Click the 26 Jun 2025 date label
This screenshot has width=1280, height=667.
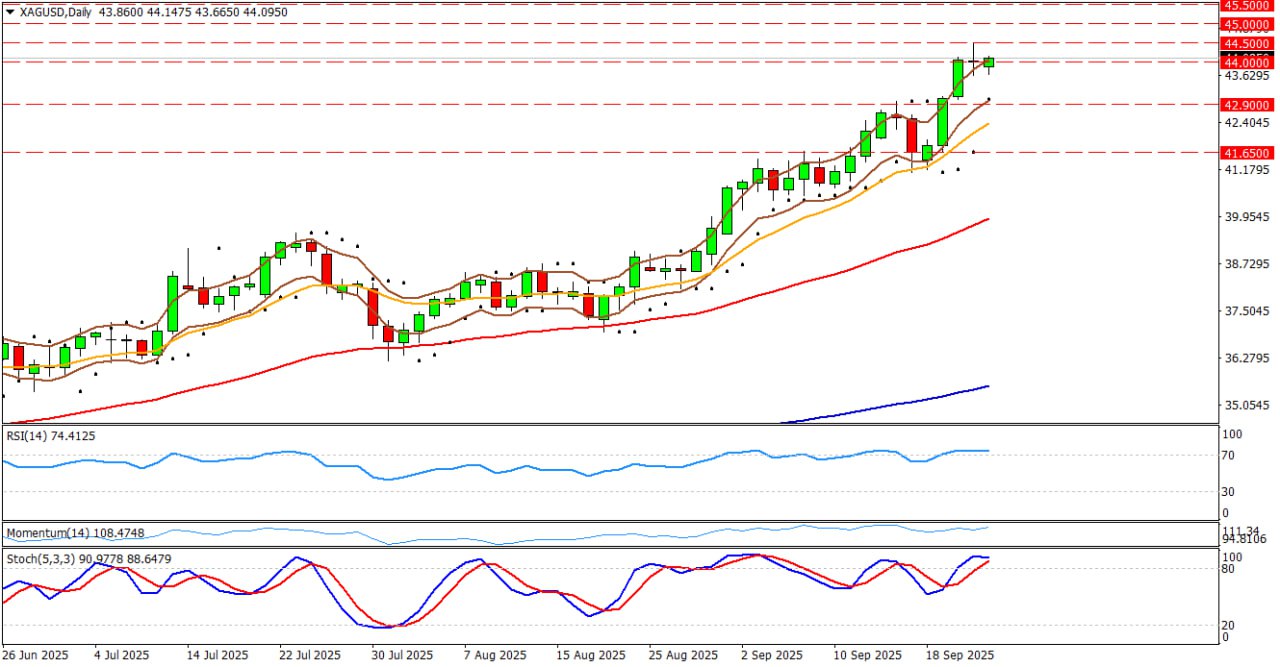point(37,655)
